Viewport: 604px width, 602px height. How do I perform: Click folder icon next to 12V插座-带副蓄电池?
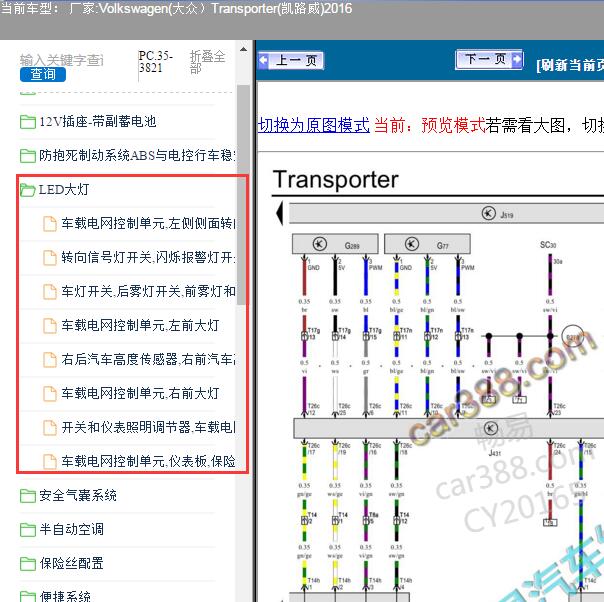(x=28, y=122)
